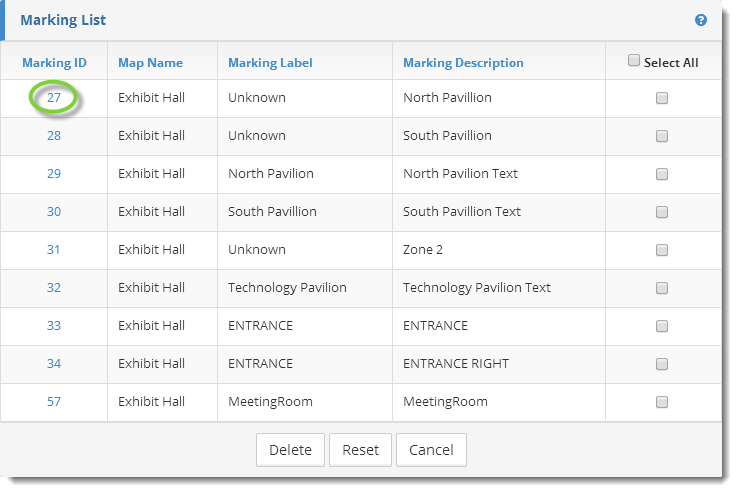Image resolution: width=737 pixels, height=492 pixels.
Task: Select checkbox for South Pavillion Text row
Action: (662, 212)
